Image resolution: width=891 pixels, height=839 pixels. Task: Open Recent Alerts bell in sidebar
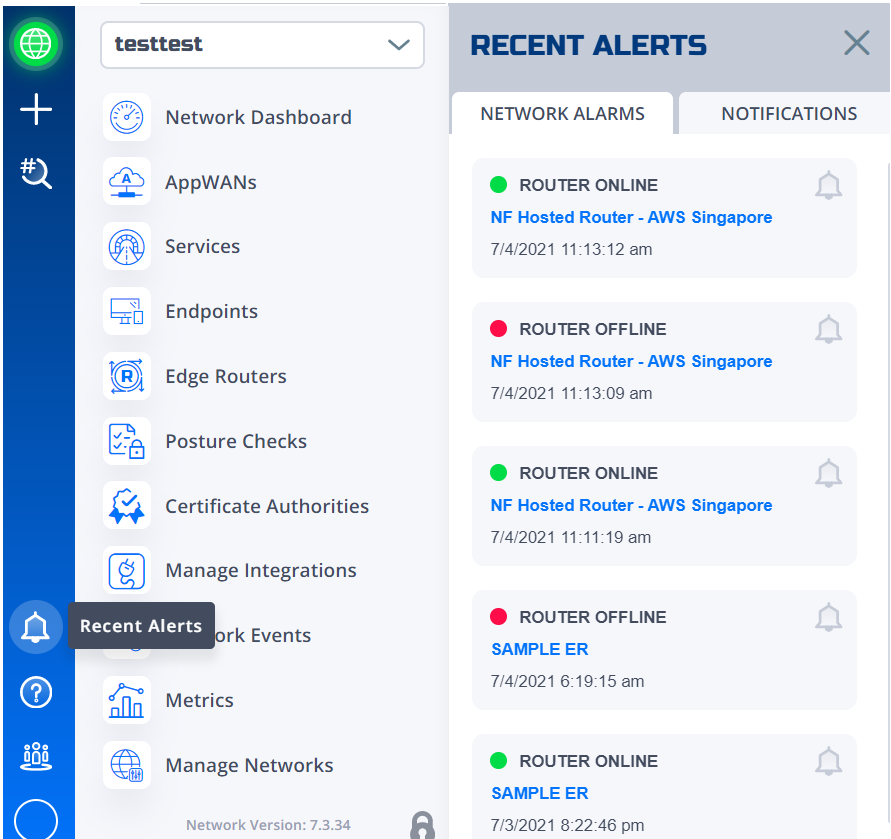(x=36, y=627)
